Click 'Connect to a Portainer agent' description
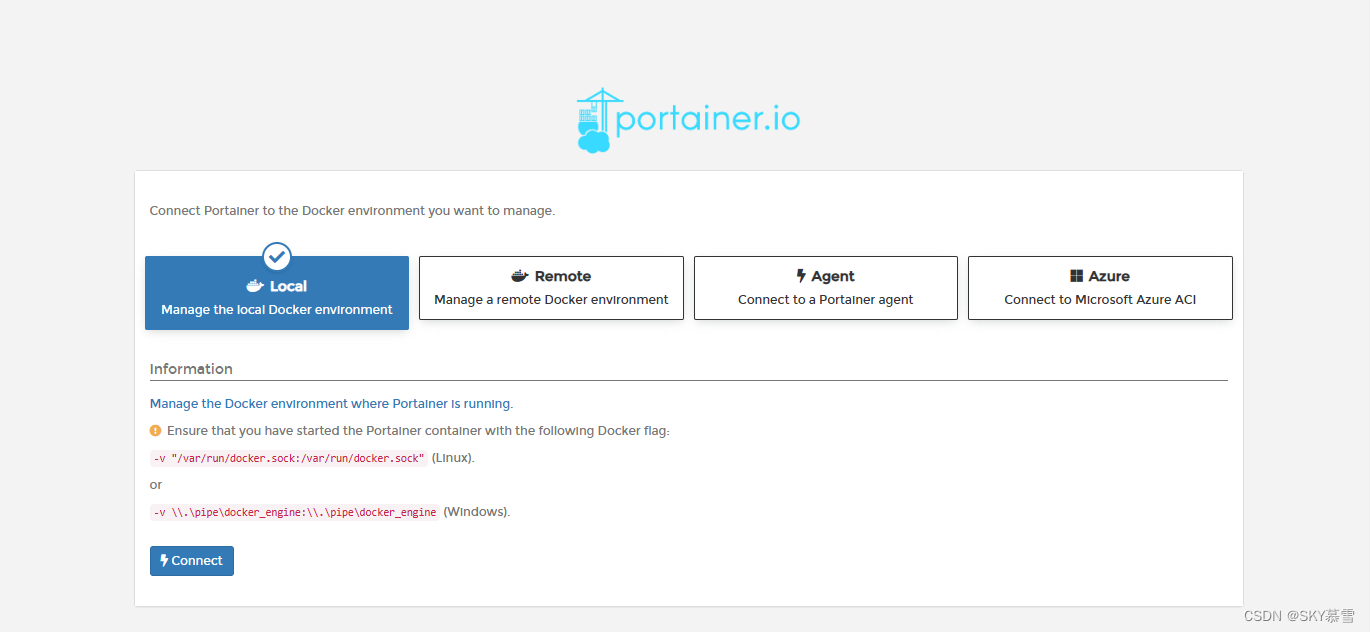Viewport: 1370px width, 632px height. 826,300
